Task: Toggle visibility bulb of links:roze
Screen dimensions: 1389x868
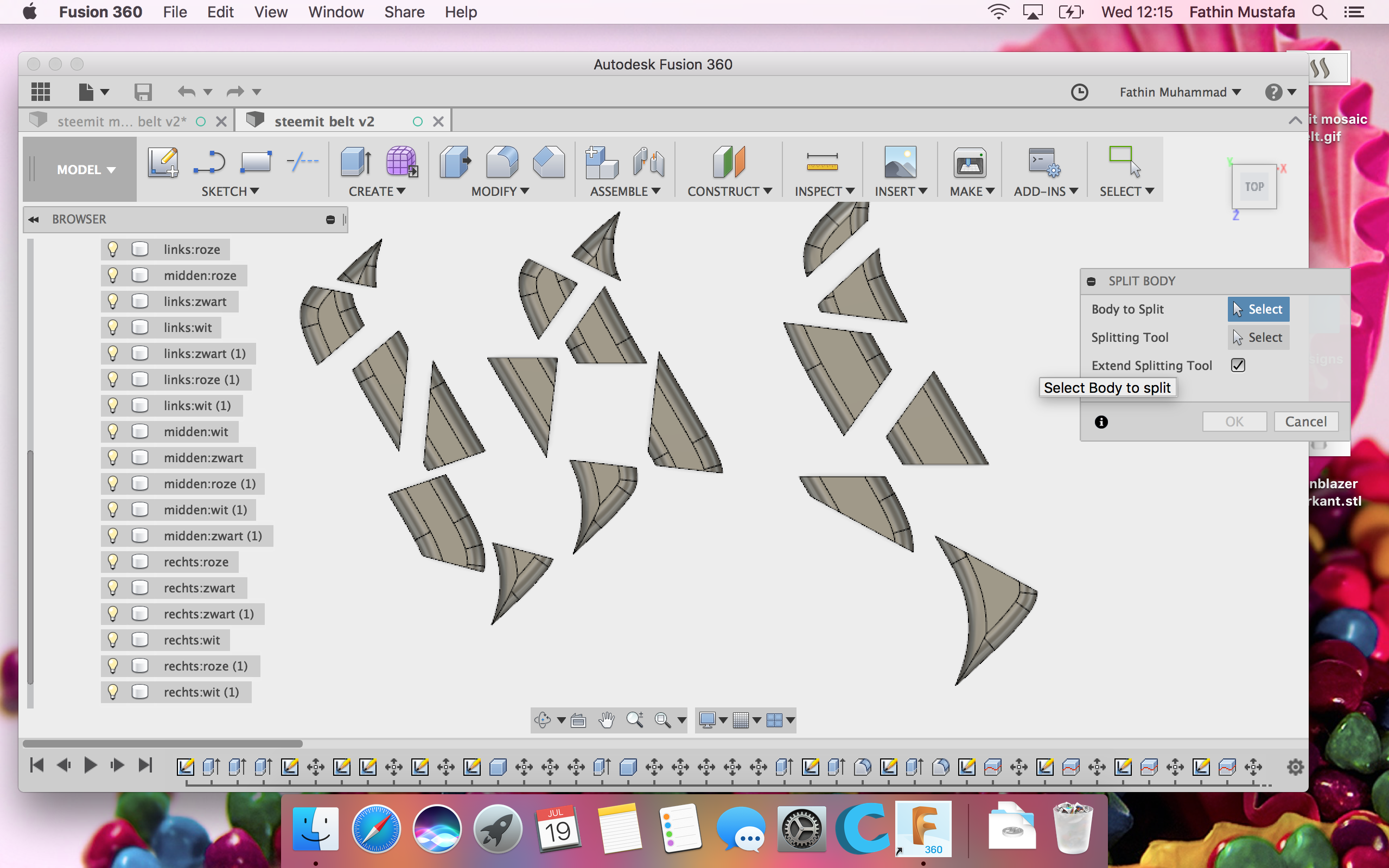Action: pyautogui.click(x=113, y=249)
